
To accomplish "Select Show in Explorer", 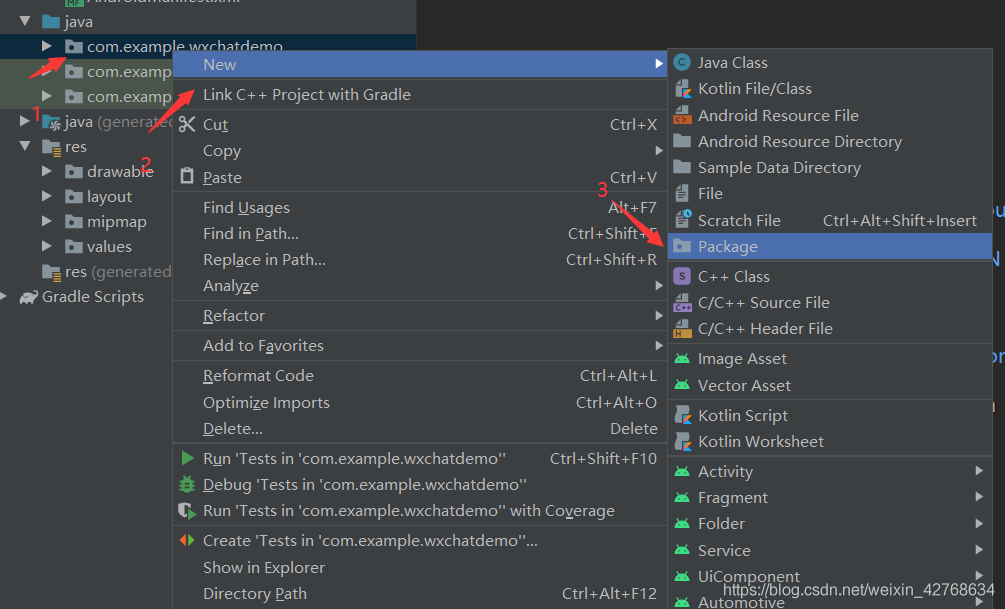I will 263,567.
